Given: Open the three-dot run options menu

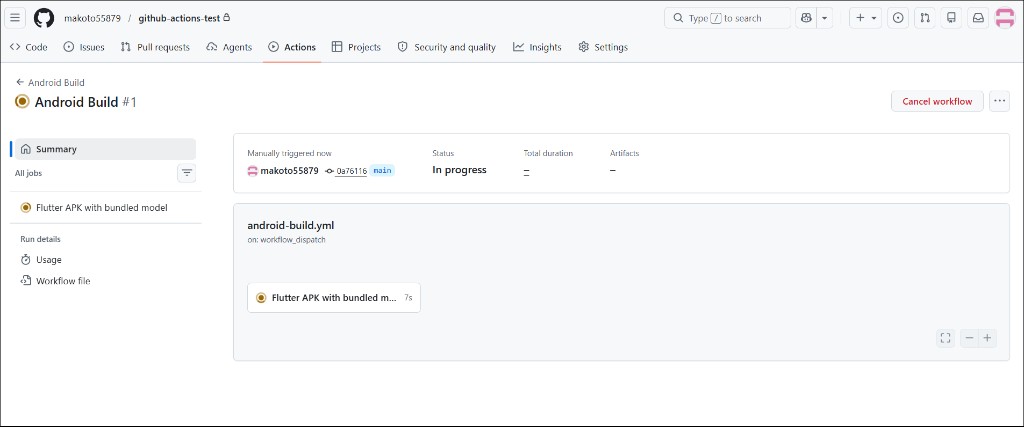Looking at the screenshot, I should (x=999, y=101).
